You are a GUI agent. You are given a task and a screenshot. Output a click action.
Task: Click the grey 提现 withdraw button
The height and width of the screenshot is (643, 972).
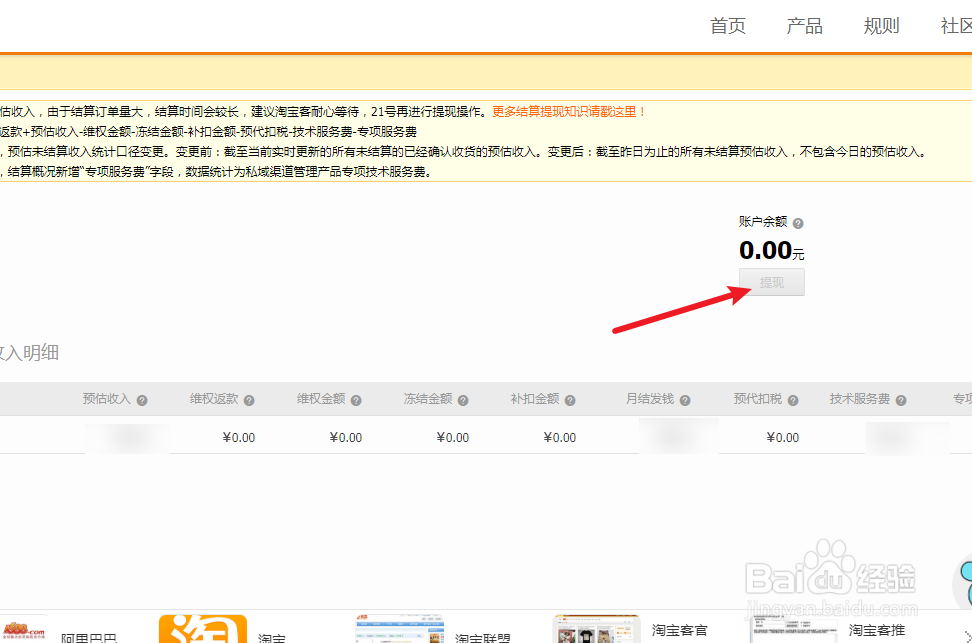click(x=771, y=282)
